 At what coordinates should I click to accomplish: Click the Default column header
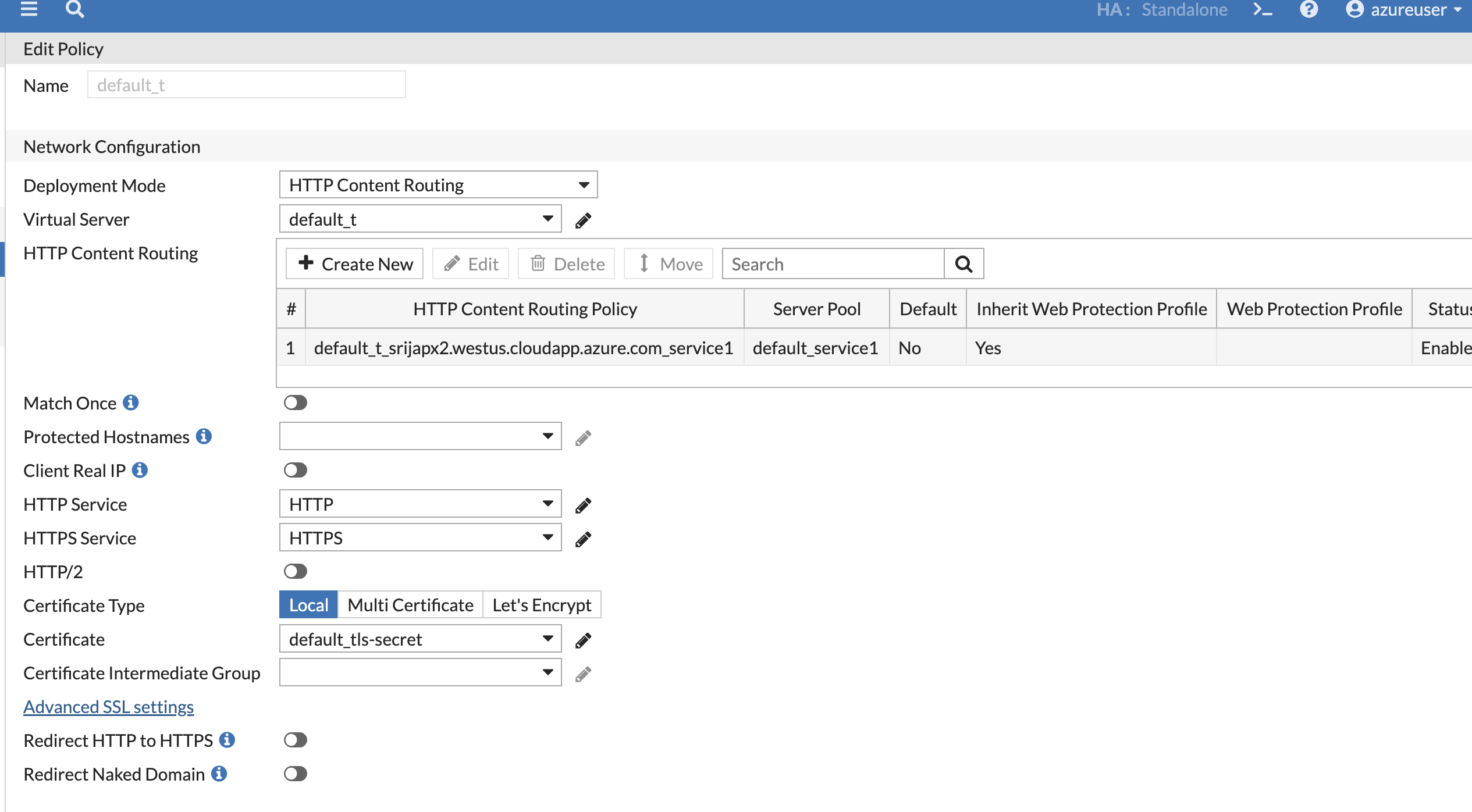928,309
